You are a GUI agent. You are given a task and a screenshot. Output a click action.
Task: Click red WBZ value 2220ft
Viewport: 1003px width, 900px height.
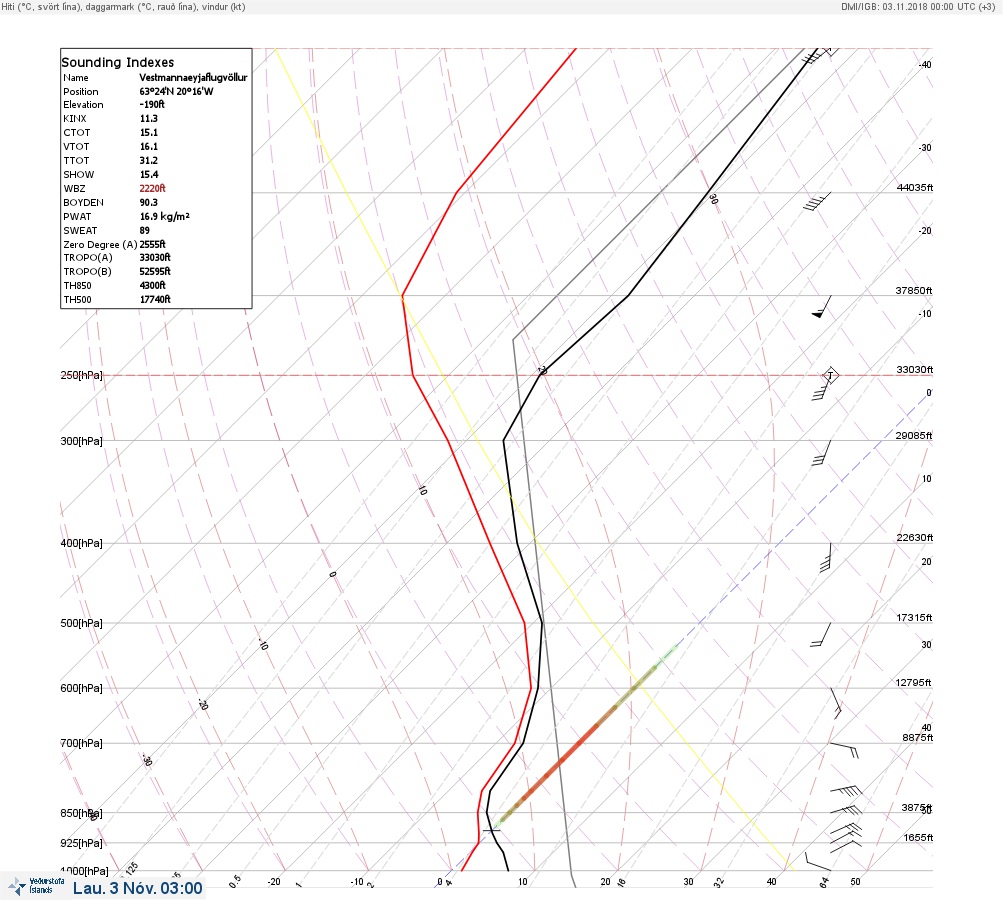[152, 188]
